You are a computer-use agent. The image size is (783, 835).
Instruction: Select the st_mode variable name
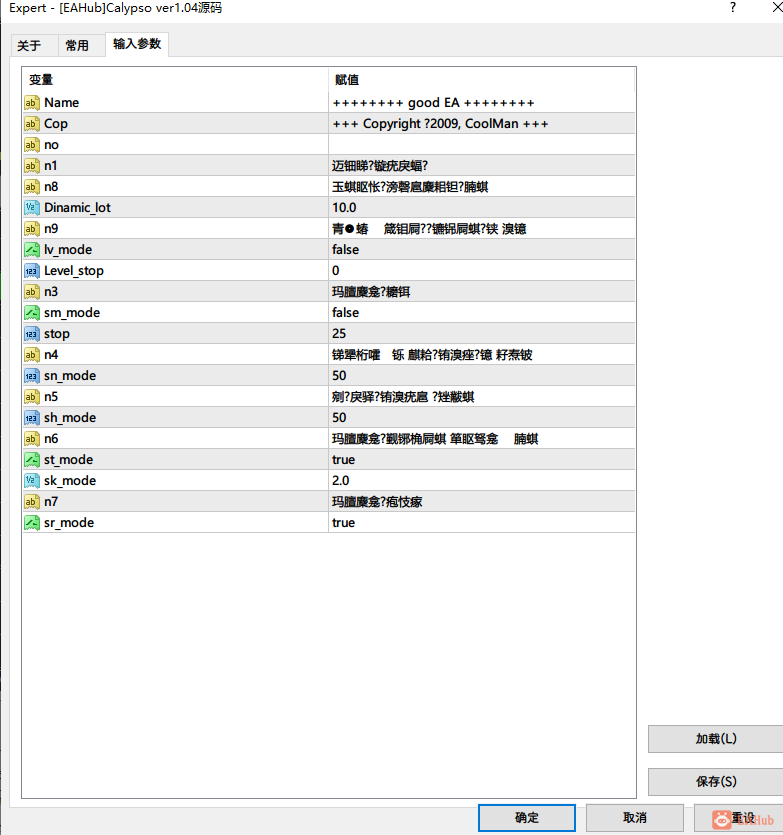pos(68,460)
